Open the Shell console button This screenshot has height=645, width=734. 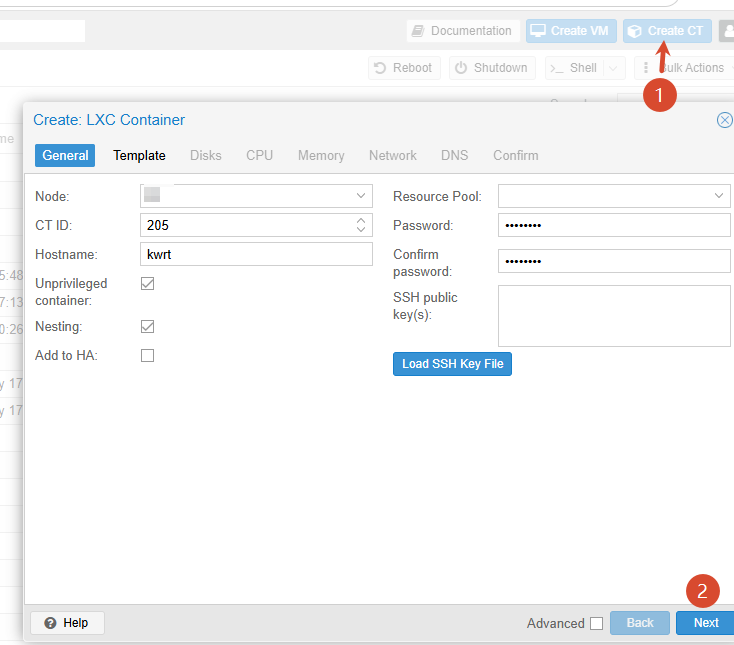[575, 68]
